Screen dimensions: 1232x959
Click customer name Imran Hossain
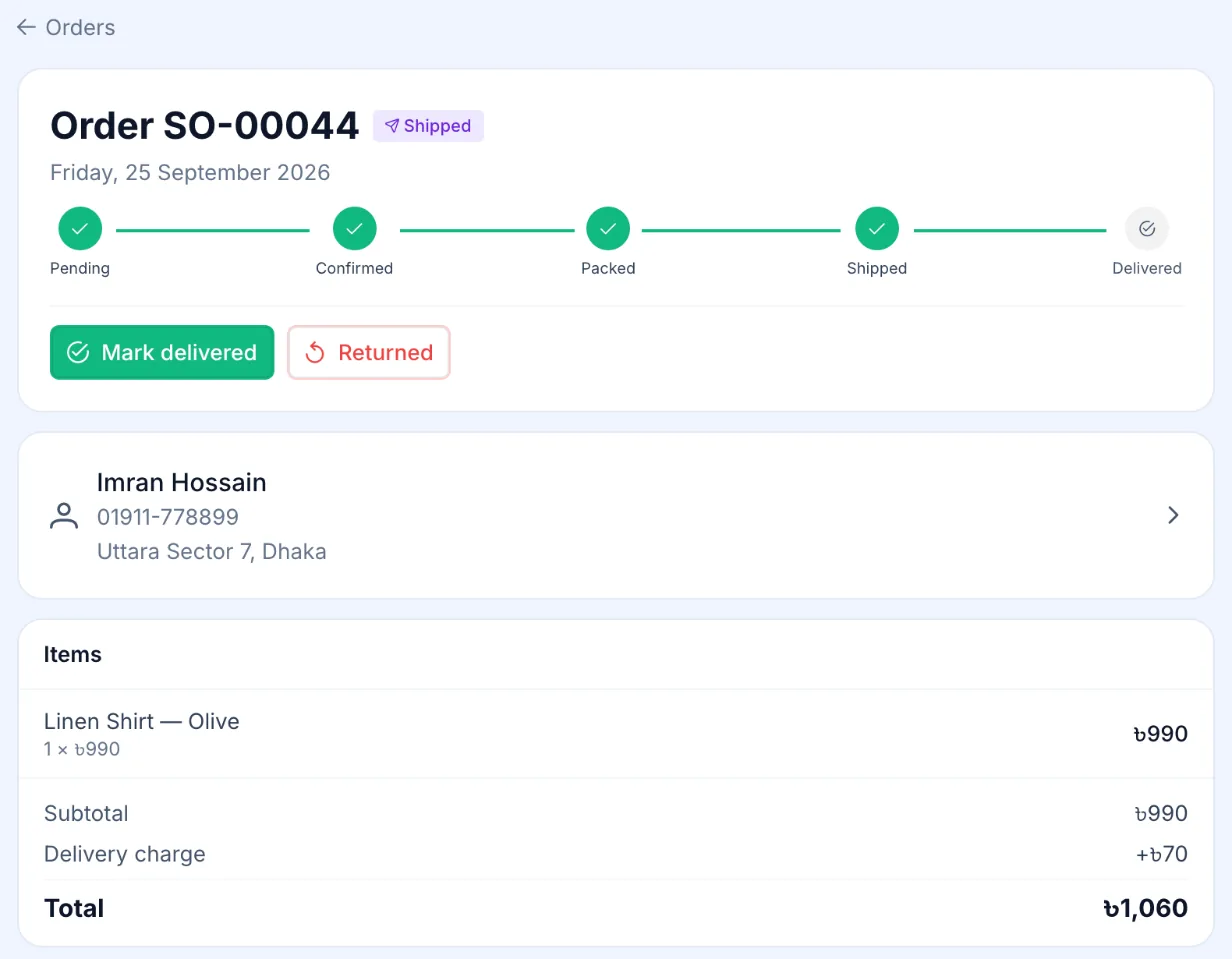click(x=182, y=482)
